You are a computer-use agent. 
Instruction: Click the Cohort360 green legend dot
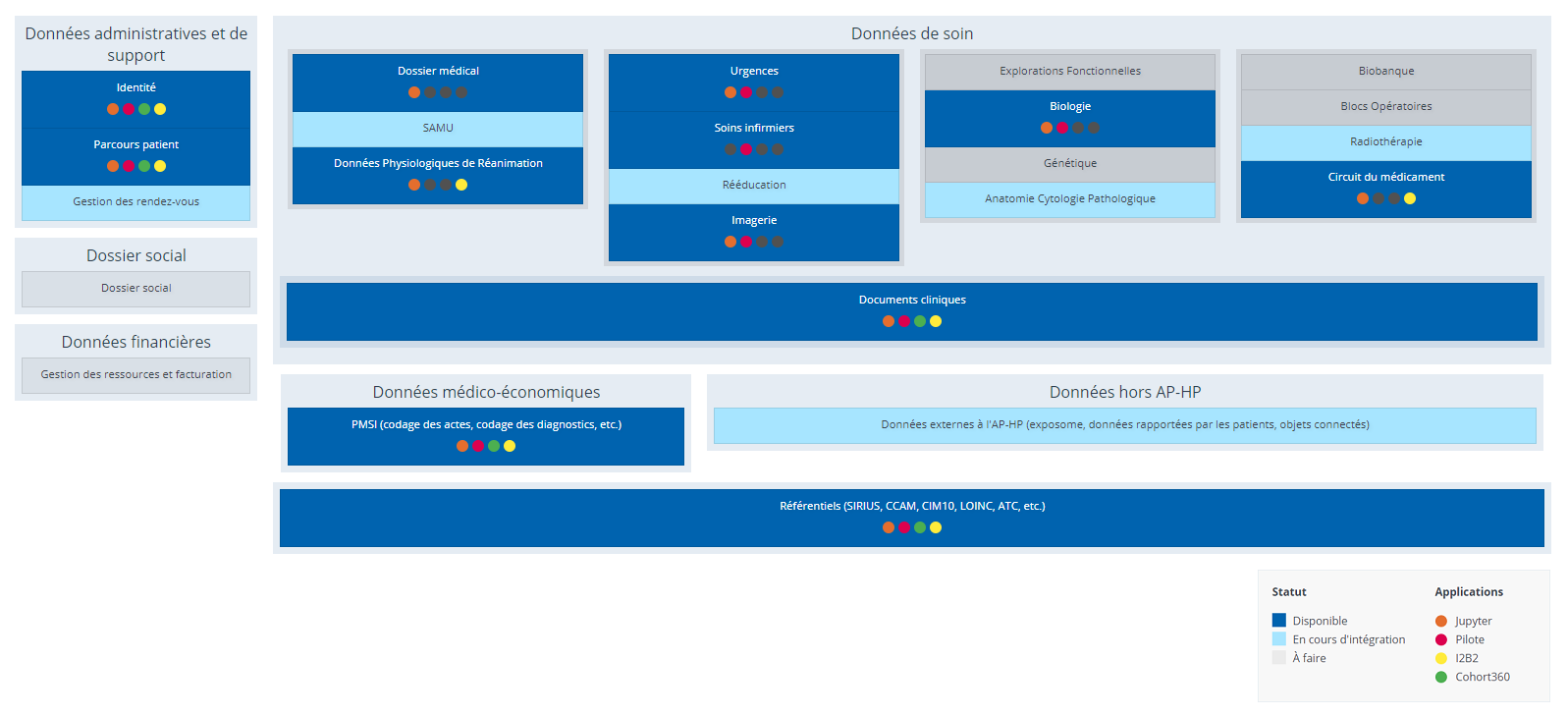coord(1441,677)
